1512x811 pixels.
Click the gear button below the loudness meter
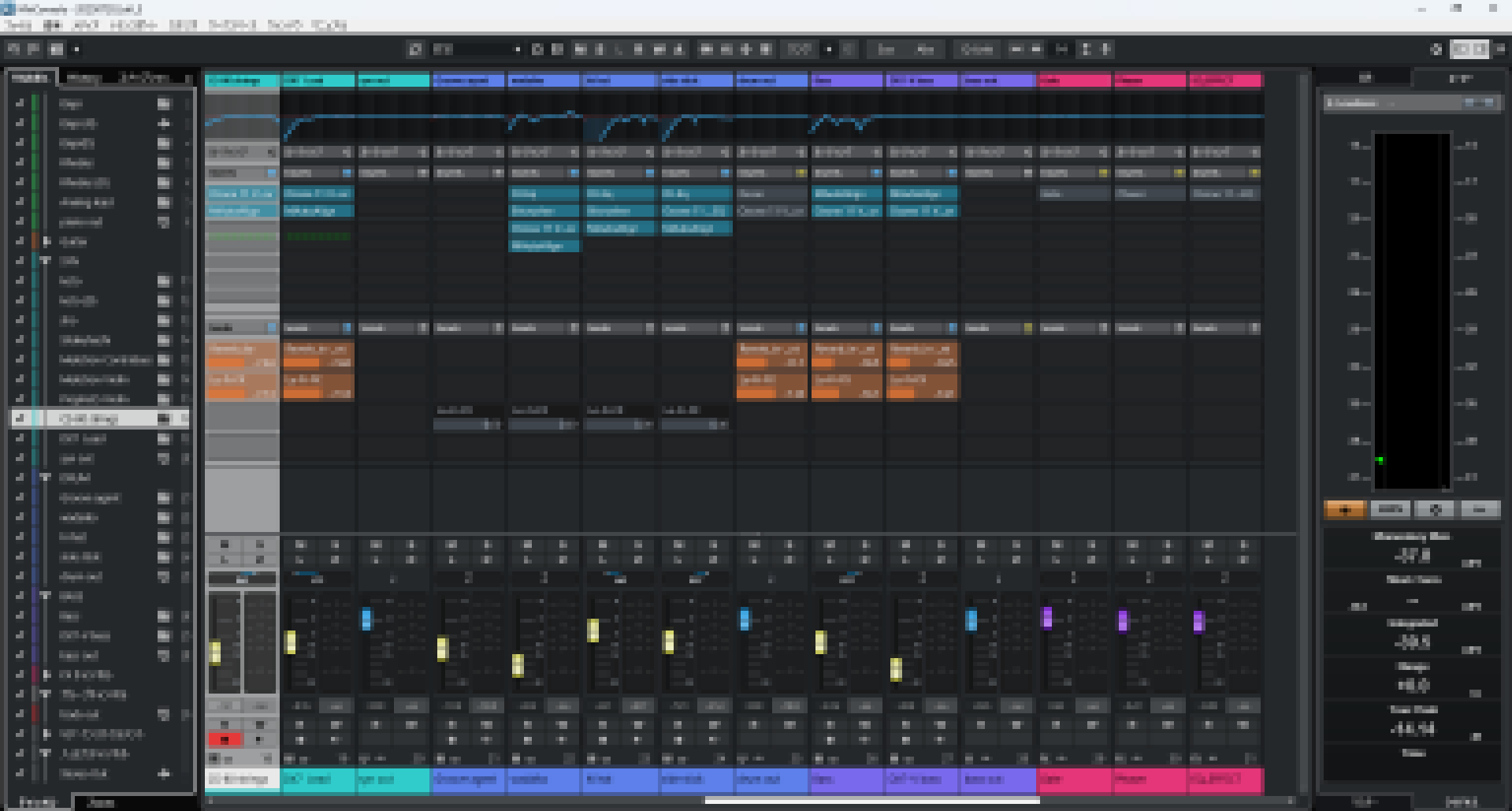1435,510
